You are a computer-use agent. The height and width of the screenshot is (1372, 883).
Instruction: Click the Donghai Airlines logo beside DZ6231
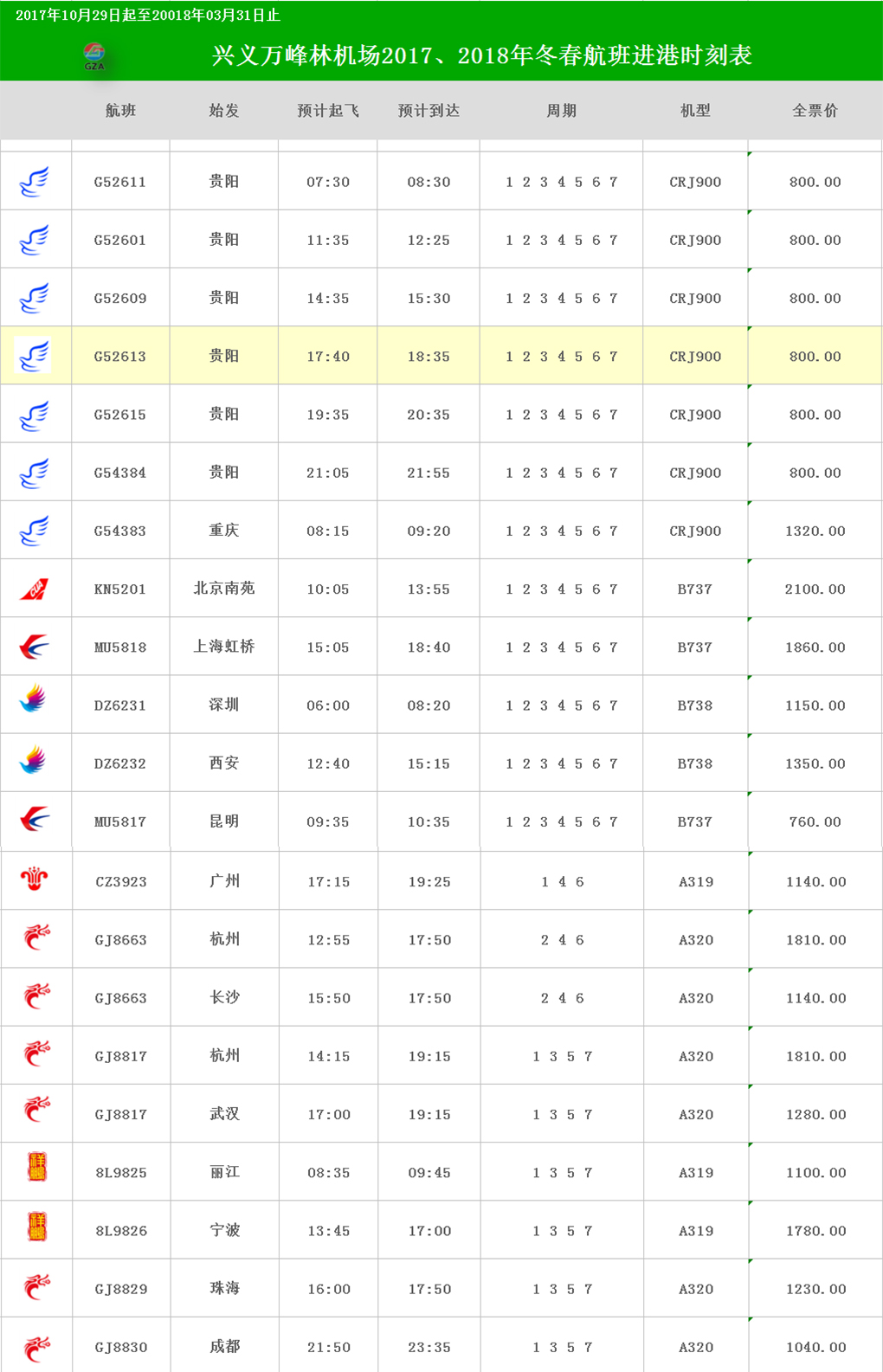point(33,699)
